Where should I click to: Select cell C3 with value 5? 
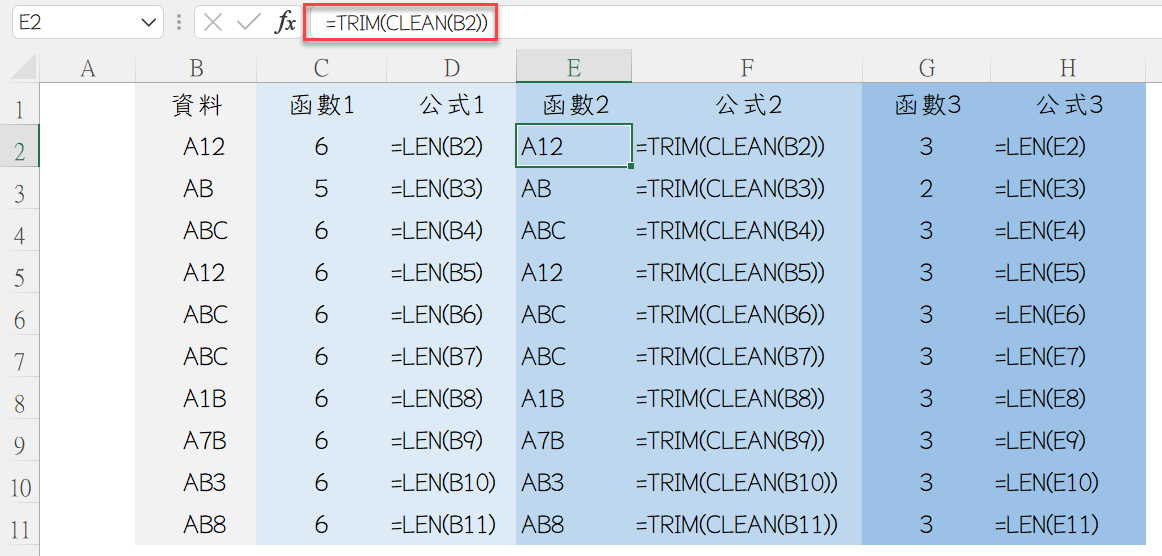pos(321,189)
